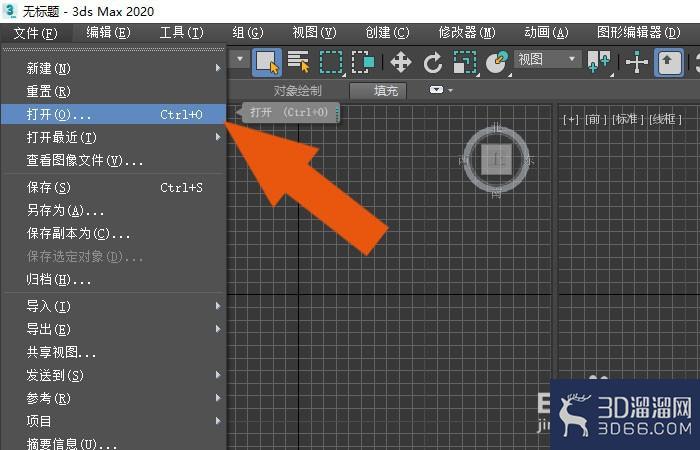The width and height of the screenshot is (700, 450).
Task: Open the selection filter dropdown arrow
Action: (240, 59)
